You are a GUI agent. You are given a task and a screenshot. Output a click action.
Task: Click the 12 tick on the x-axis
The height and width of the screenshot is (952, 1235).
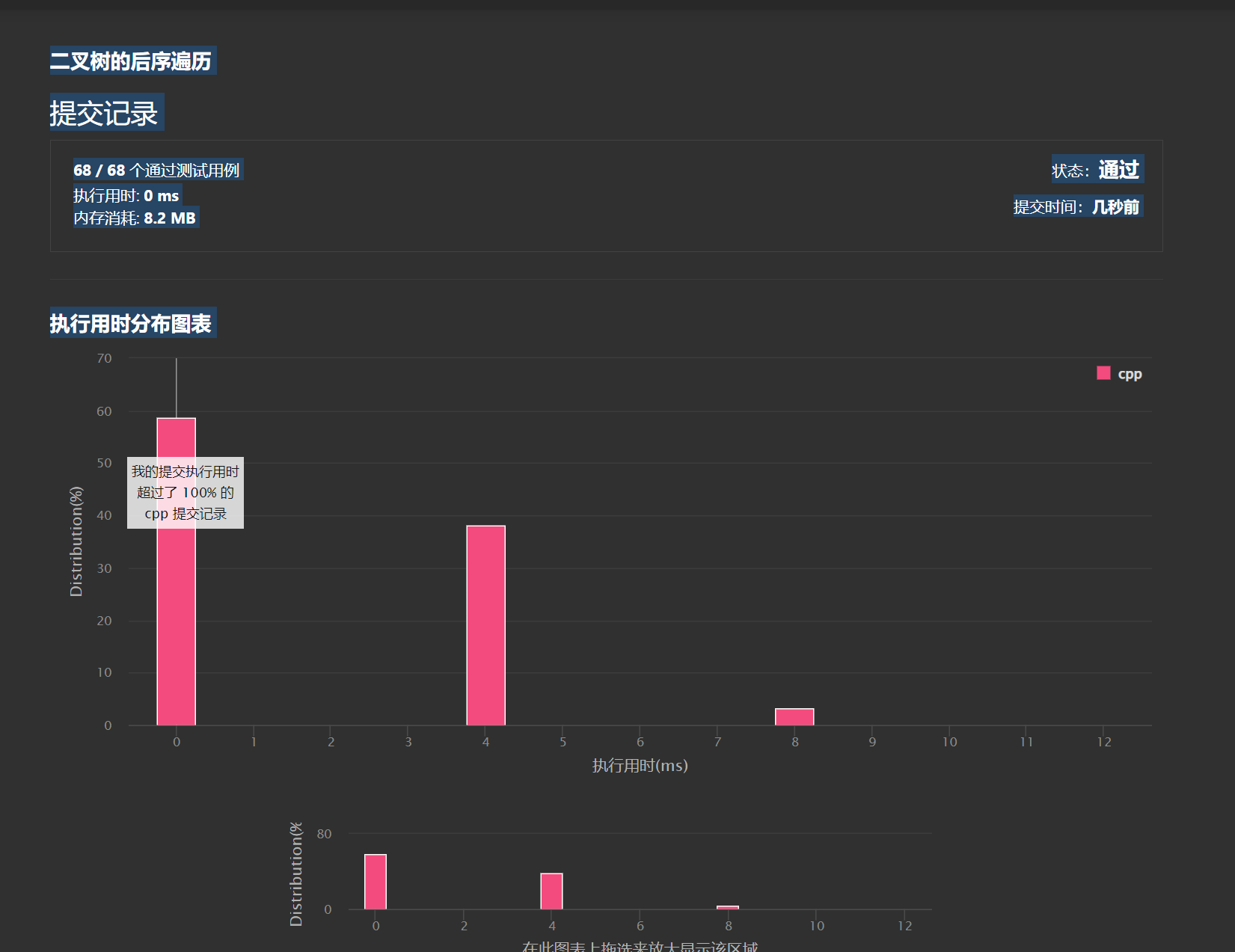coord(1104,741)
